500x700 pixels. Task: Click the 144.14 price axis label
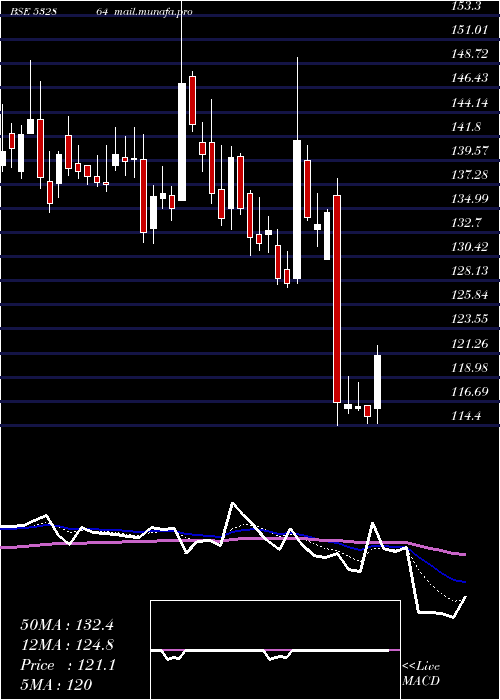(469, 103)
